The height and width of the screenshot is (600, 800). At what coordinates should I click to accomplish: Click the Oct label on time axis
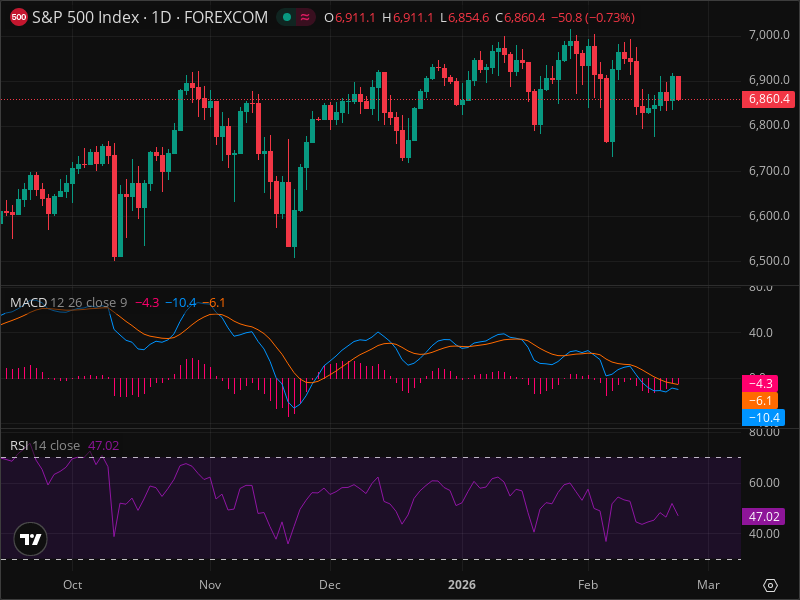(72, 585)
